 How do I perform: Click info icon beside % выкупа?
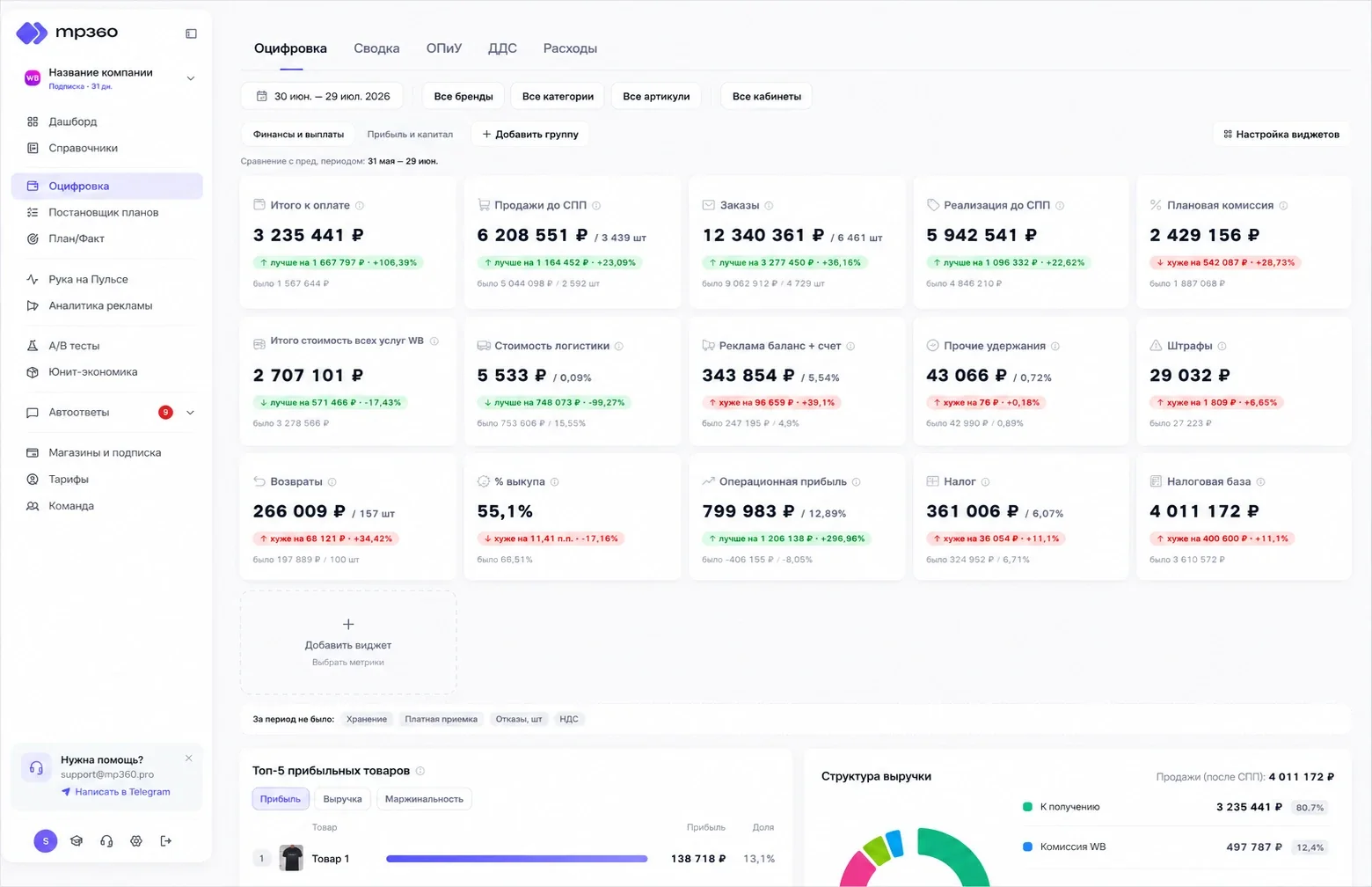coord(555,482)
